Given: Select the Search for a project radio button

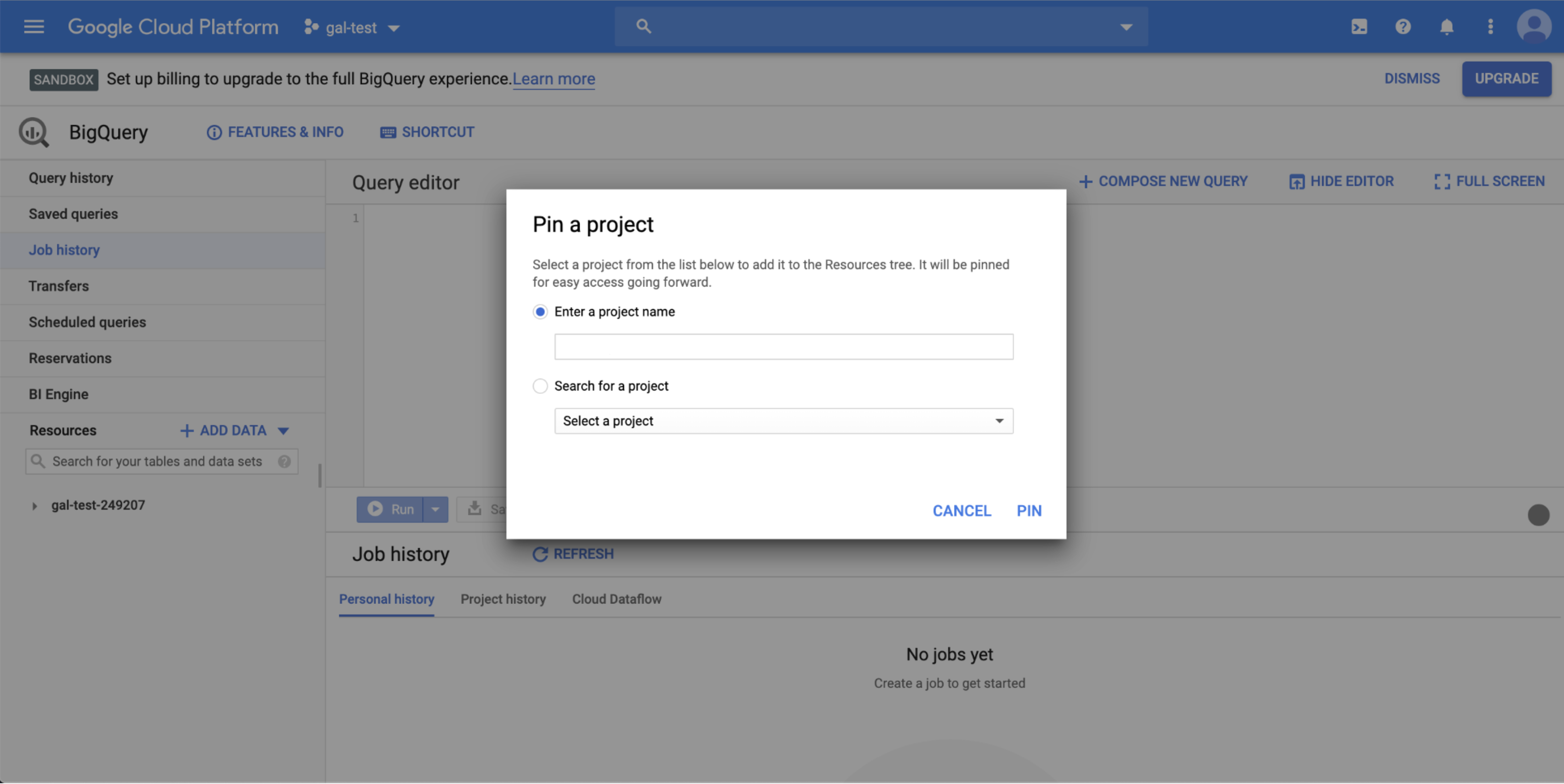Looking at the screenshot, I should 540,387.
